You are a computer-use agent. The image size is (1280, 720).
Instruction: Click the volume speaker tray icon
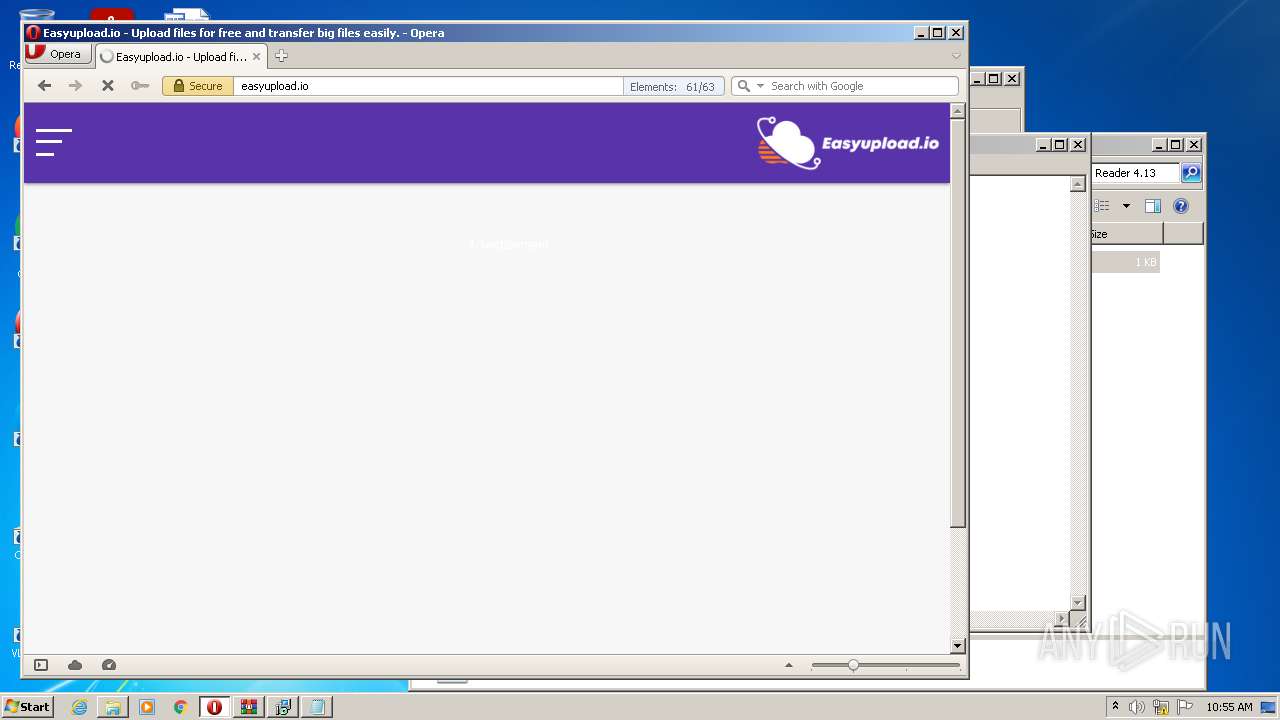pos(1137,707)
